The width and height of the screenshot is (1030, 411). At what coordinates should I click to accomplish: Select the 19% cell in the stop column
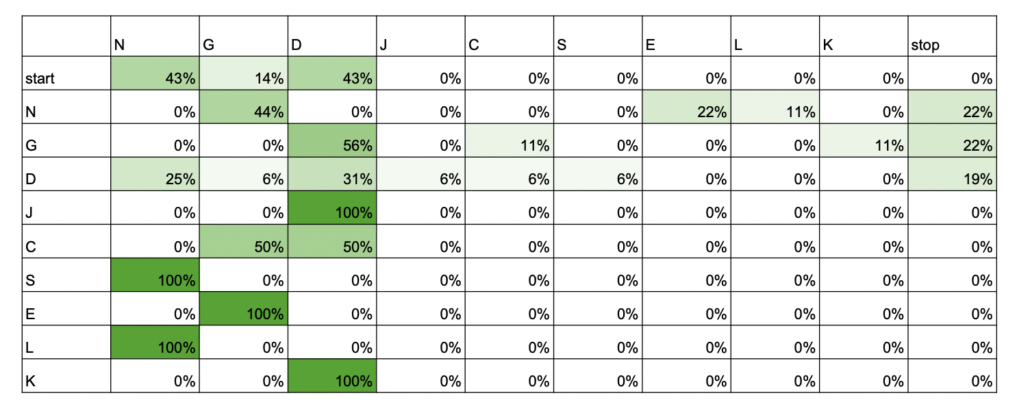click(x=952, y=179)
